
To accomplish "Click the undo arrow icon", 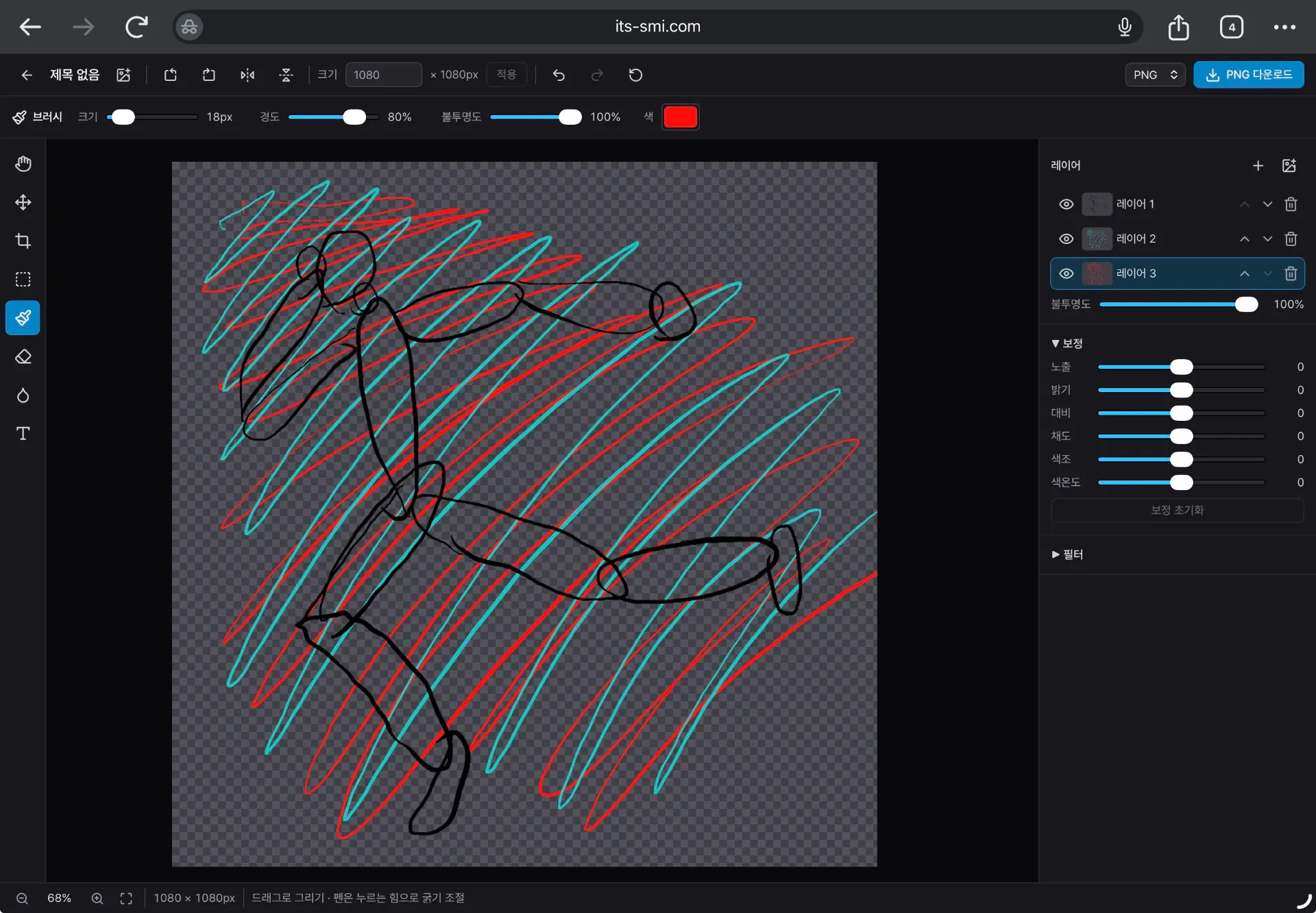I will (x=559, y=75).
